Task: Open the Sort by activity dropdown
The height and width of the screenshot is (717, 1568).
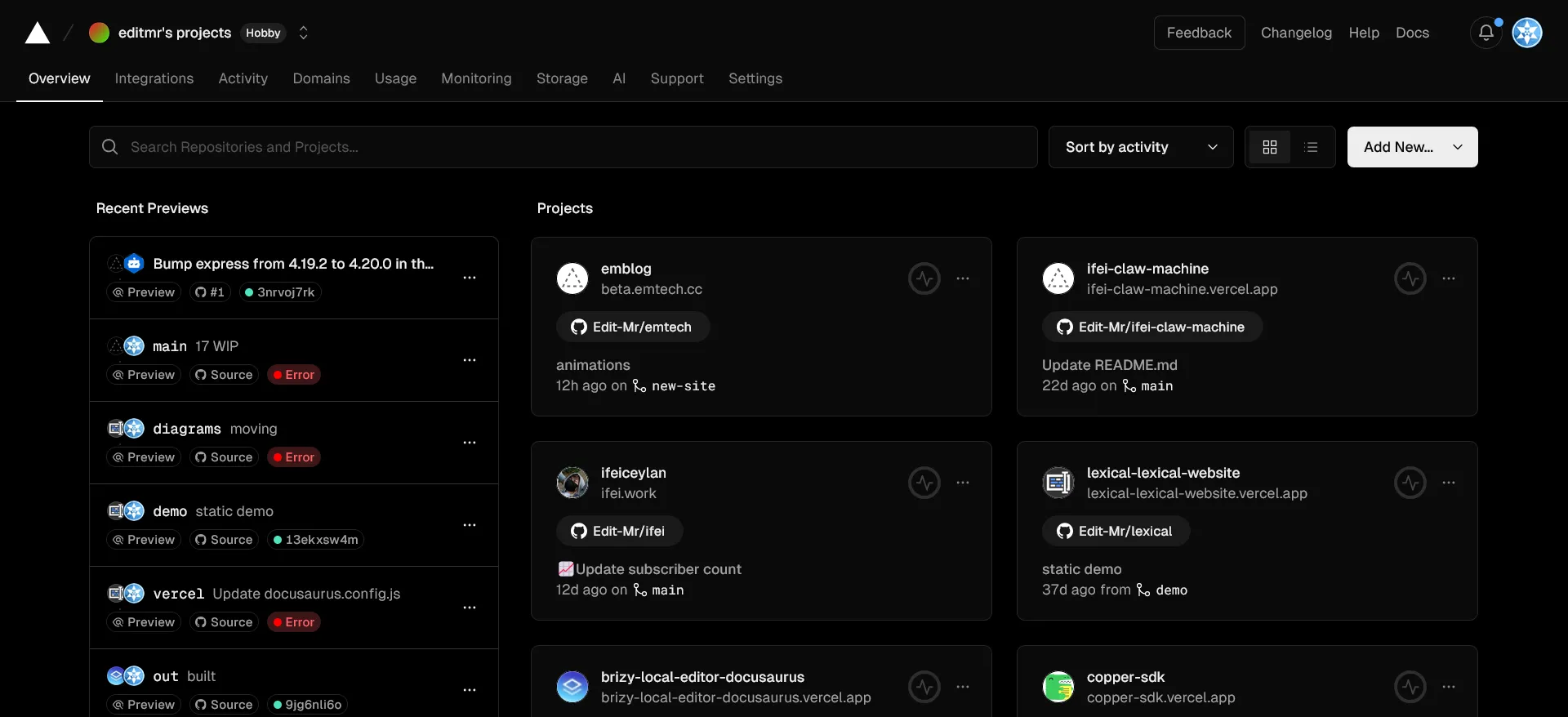Action: click(x=1141, y=147)
